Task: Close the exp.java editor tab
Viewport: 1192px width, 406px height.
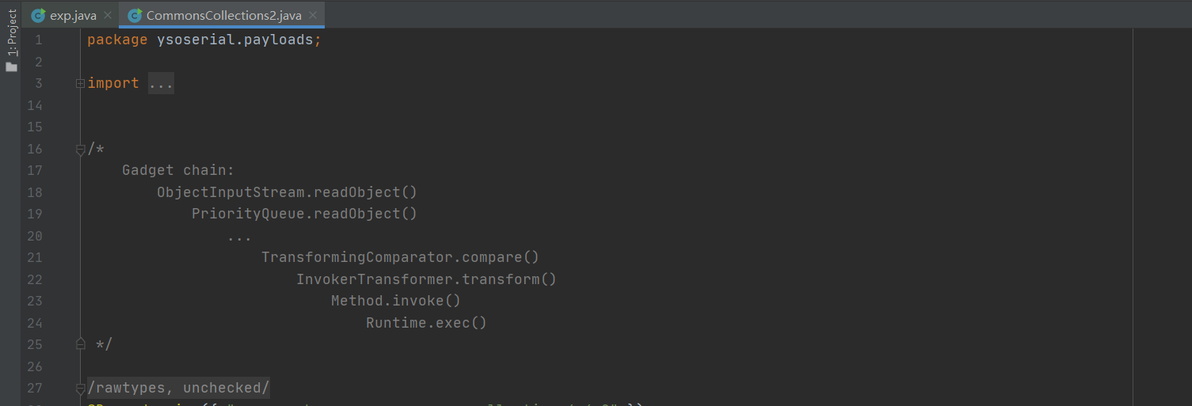Action: click(x=108, y=16)
